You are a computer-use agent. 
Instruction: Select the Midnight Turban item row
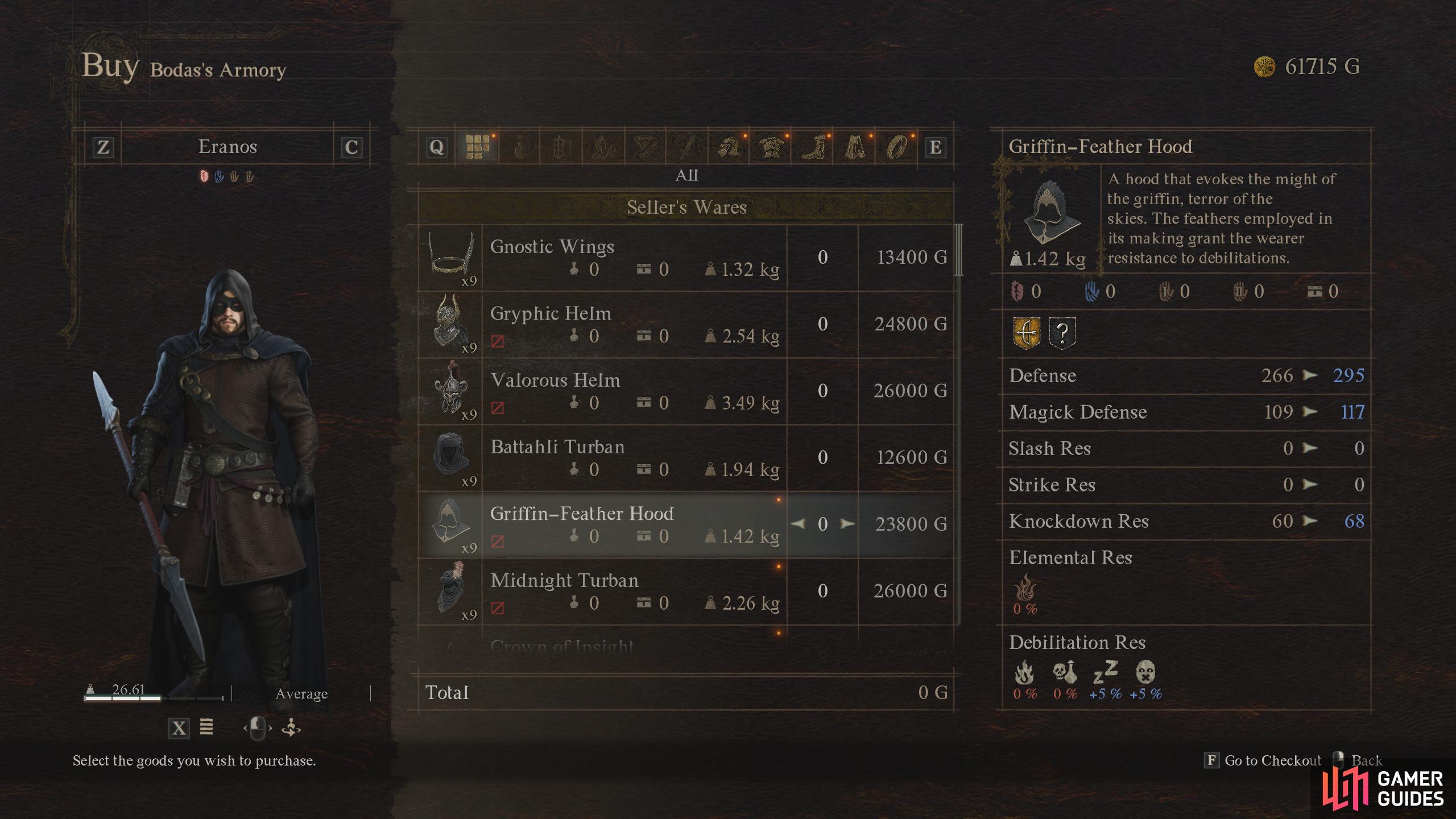(x=687, y=591)
